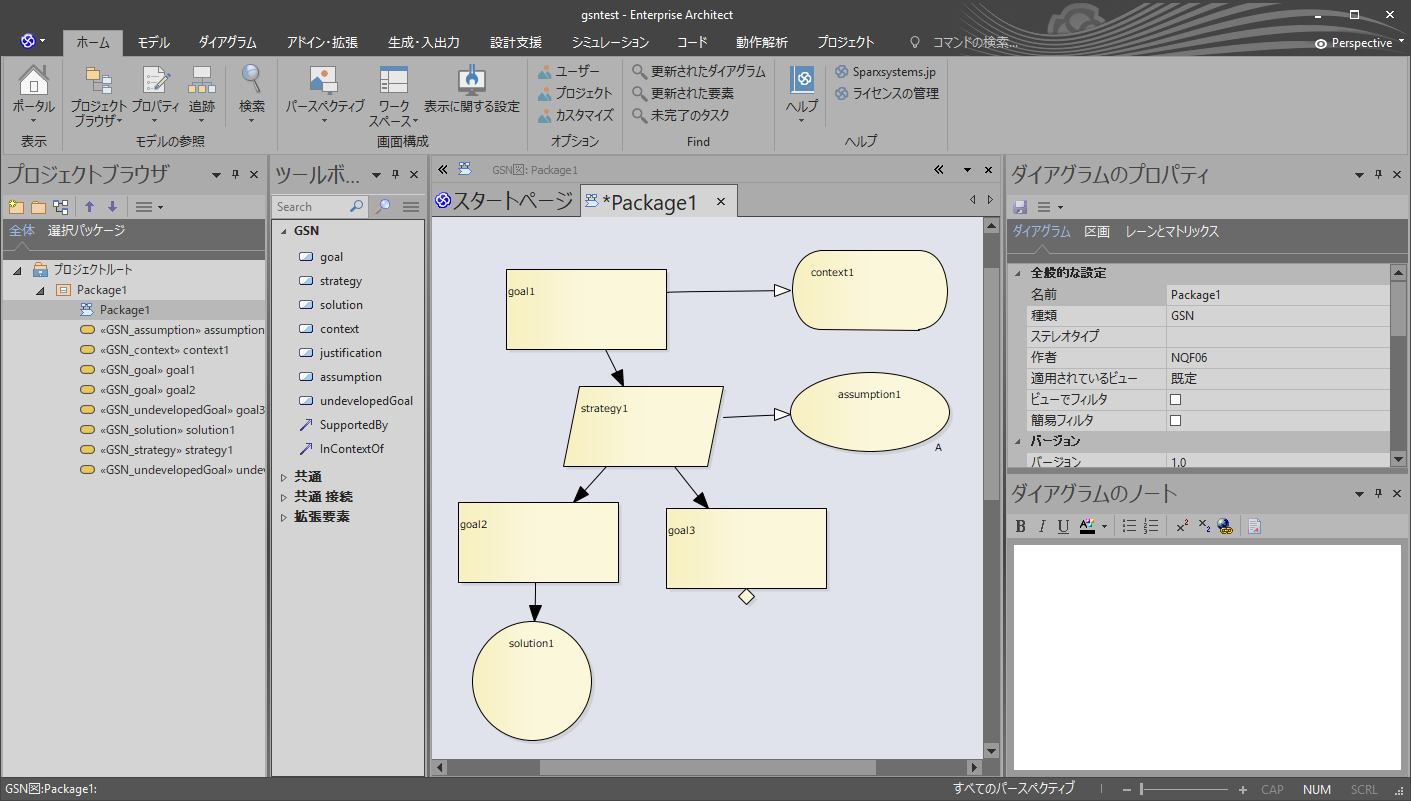The image size is (1411, 801).
Task: Open the Sparxsystems.jp help link
Action: pos(886,71)
